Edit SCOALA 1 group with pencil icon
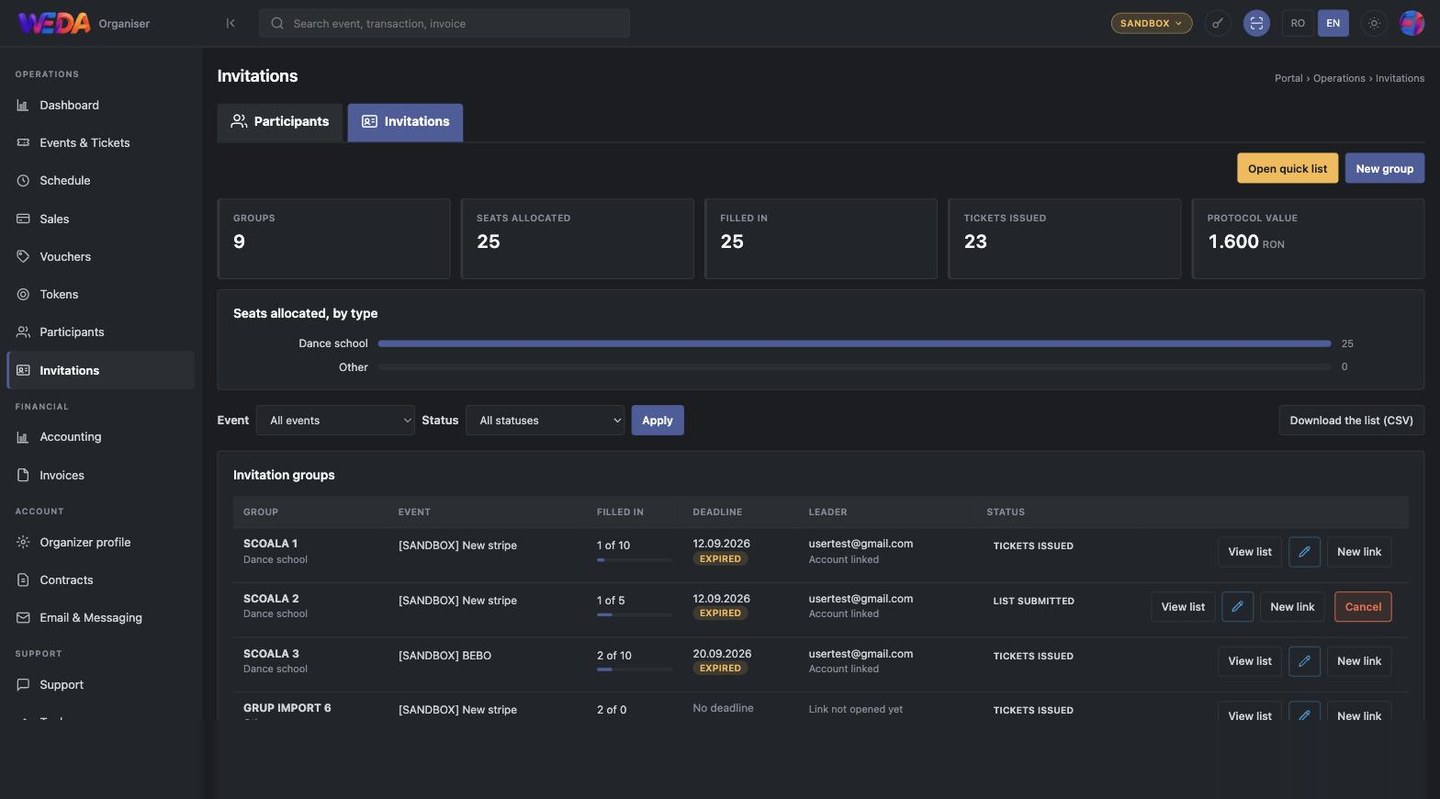Screen dimensions: 1440x799 [x=1304, y=552]
